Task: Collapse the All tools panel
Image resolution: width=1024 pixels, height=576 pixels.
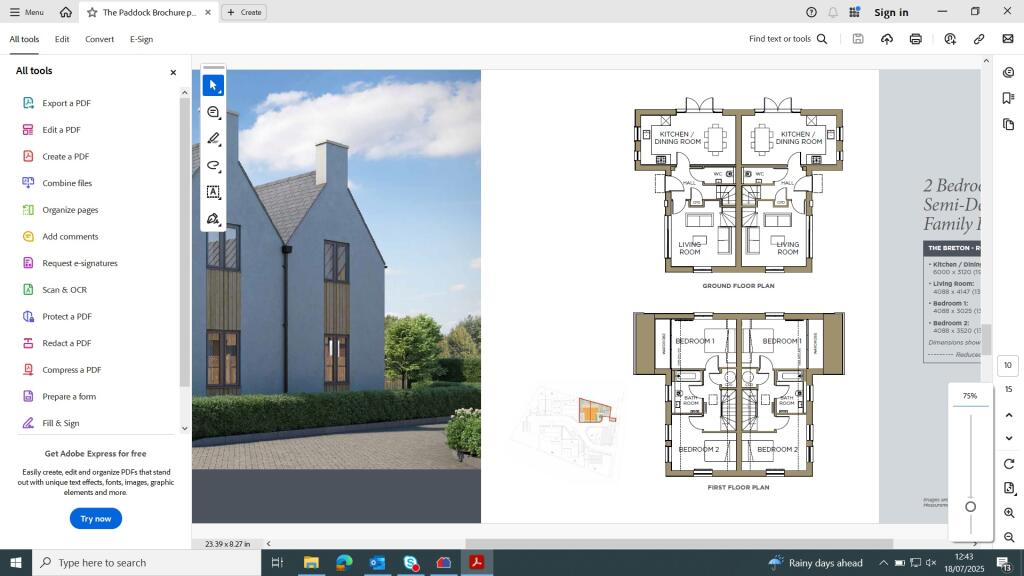Action: 173,72
